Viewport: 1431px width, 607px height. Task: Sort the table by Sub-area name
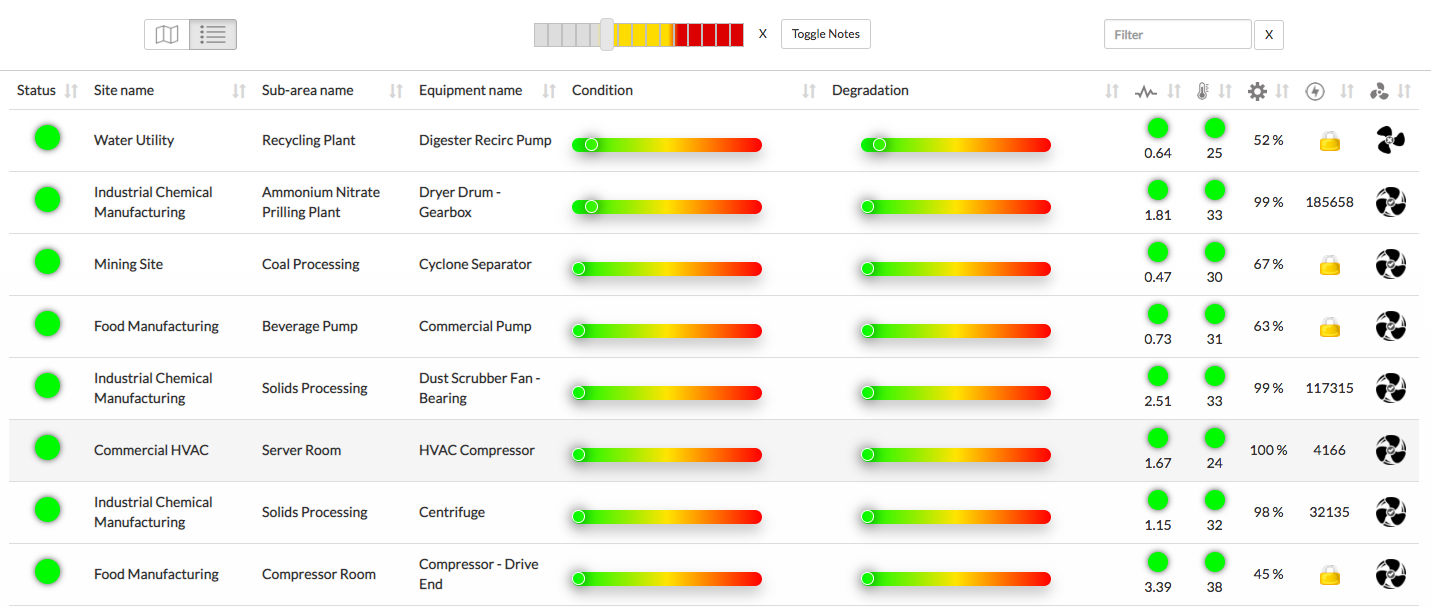coord(307,91)
